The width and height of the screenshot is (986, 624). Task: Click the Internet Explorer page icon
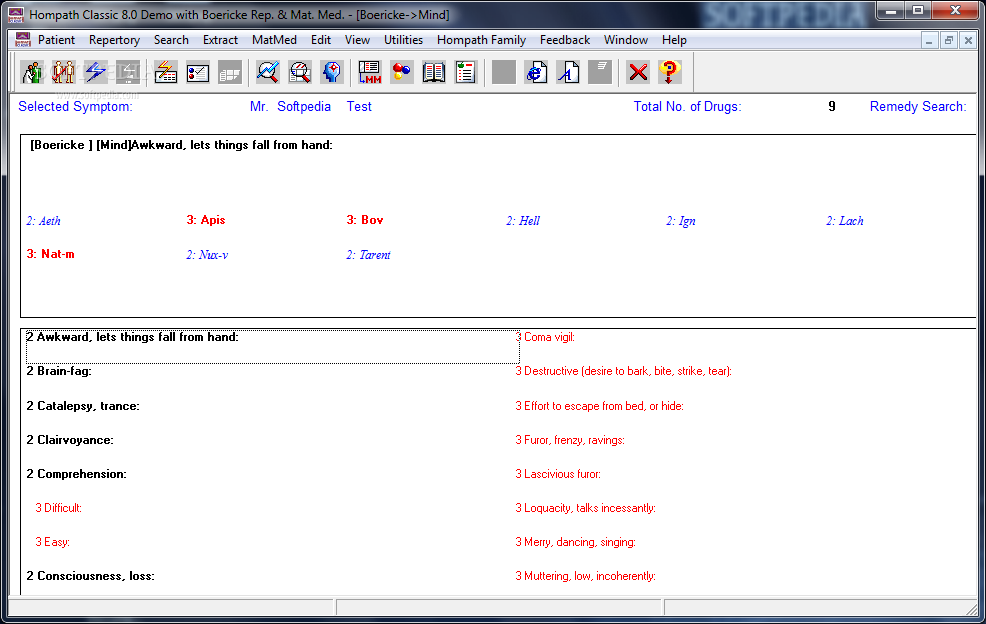[x=536, y=72]
